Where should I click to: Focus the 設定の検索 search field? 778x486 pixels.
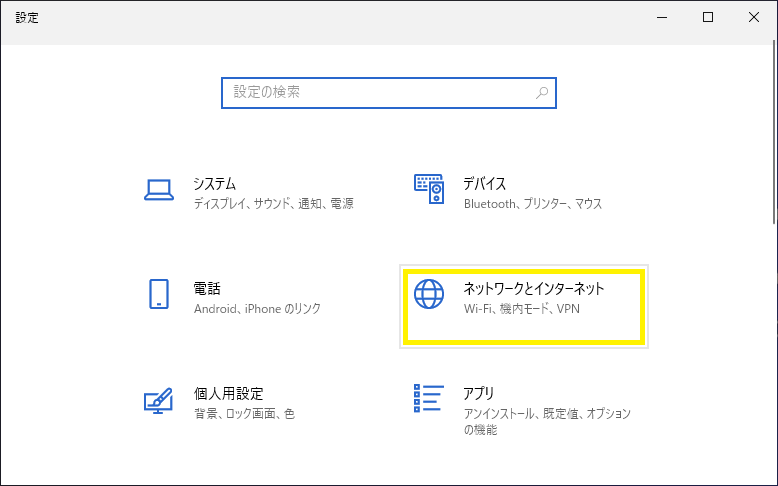pos(389,93)
